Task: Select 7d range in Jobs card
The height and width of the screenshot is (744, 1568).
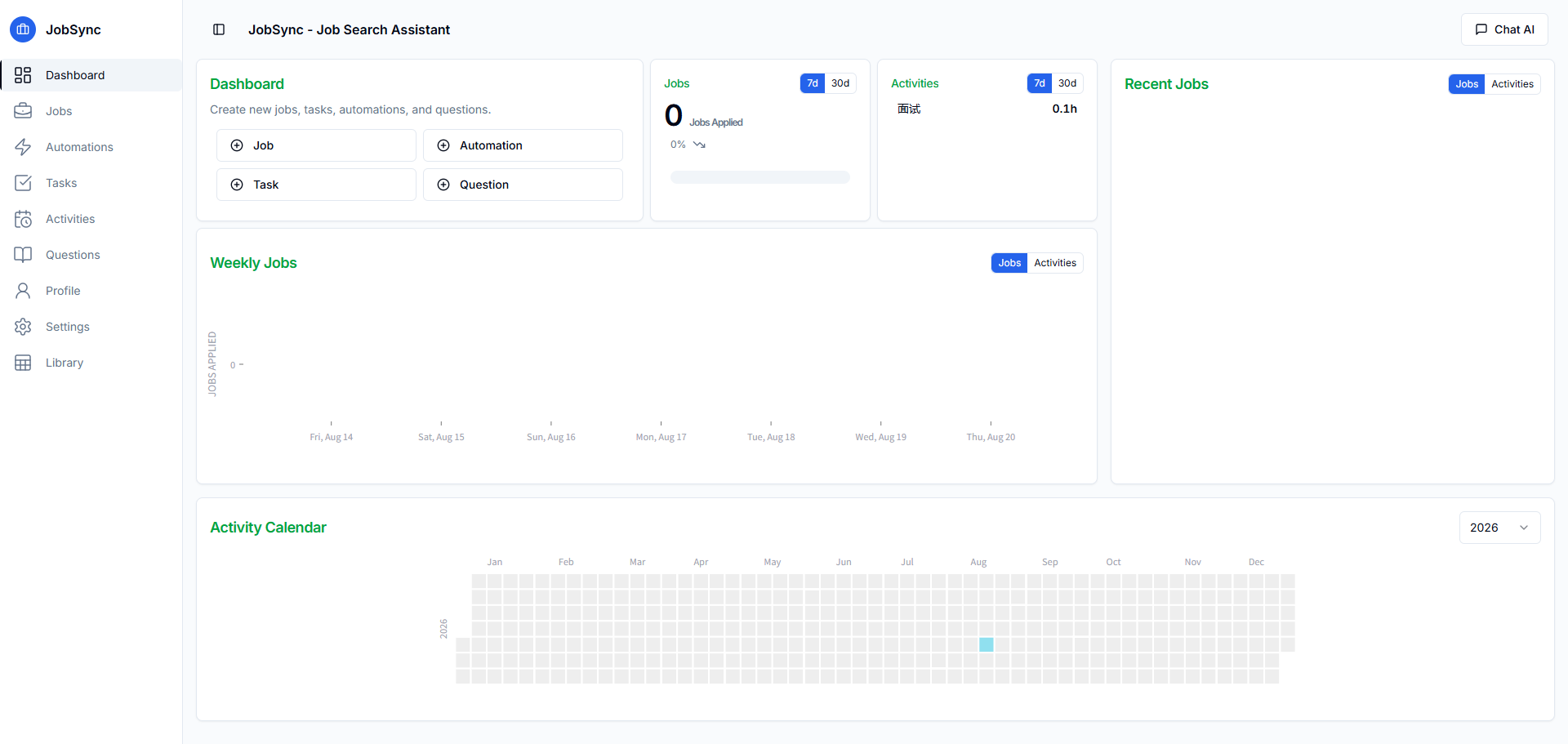Action: (813, 83)
